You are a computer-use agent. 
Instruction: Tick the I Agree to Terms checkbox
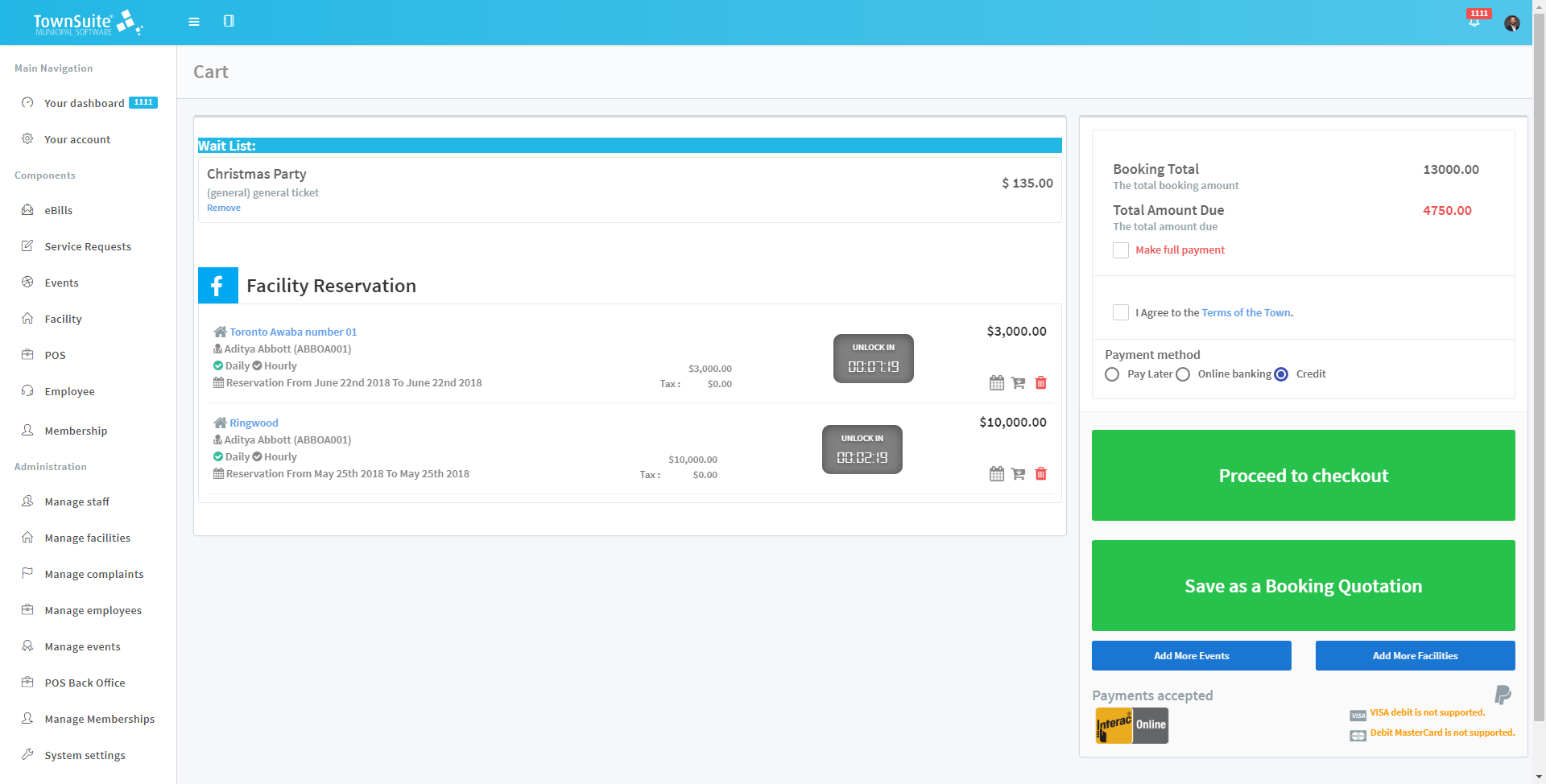1120,312
